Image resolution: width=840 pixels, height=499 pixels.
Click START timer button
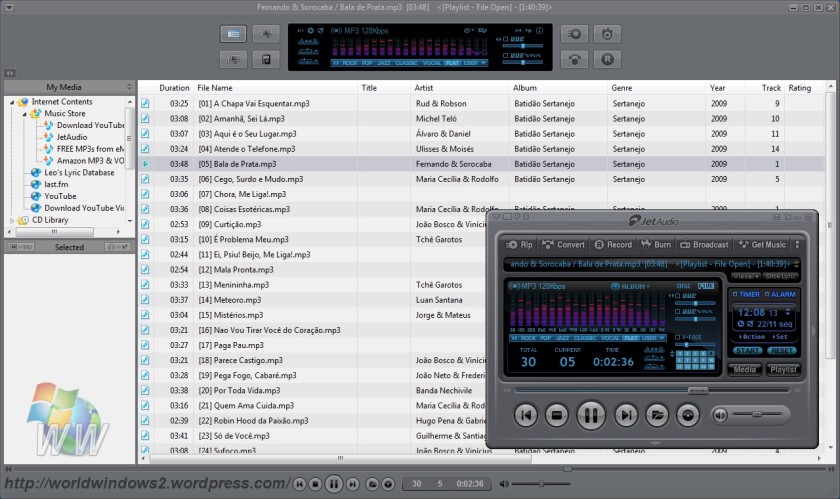click(747, 351)
